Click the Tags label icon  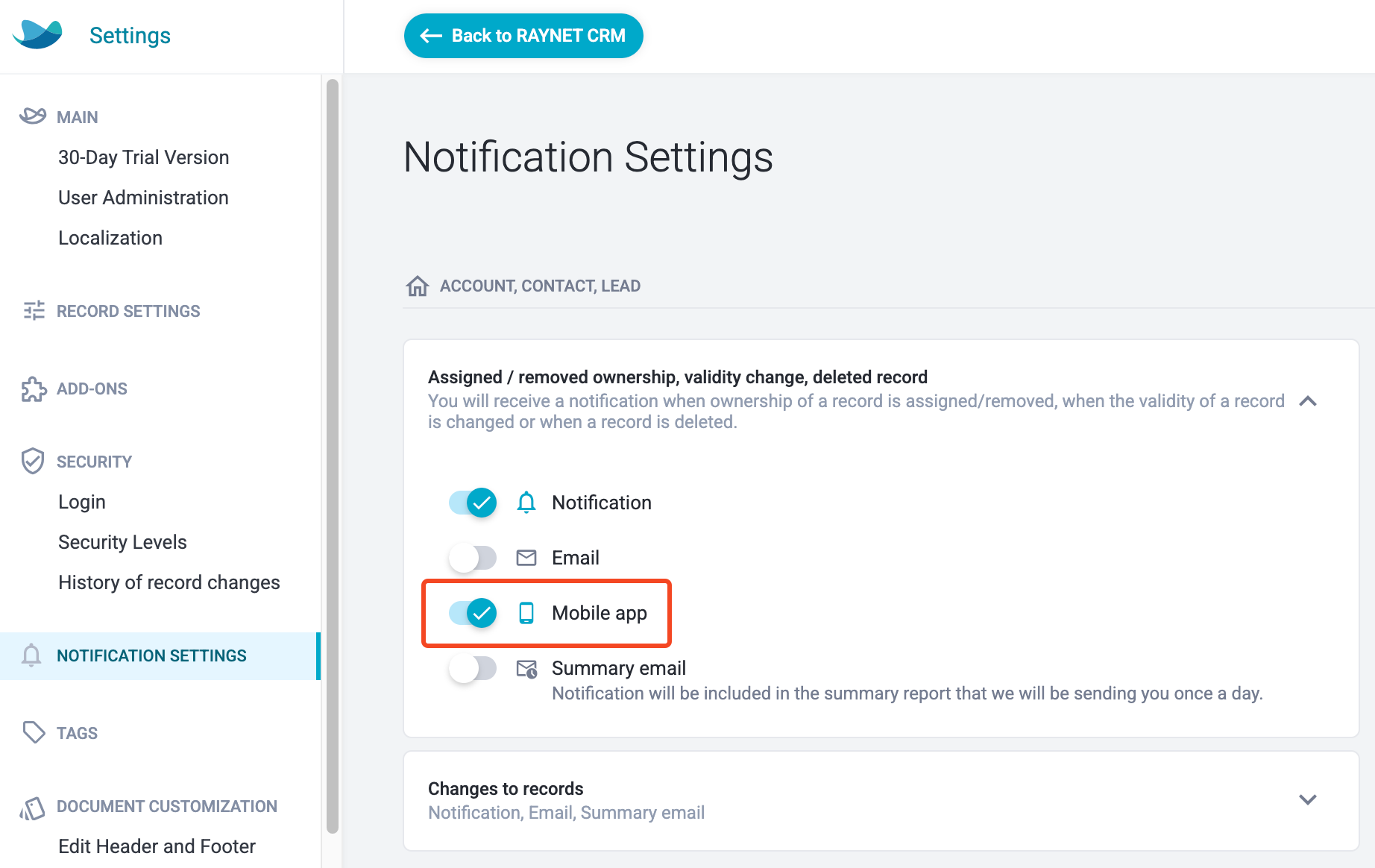pos(34,732)
